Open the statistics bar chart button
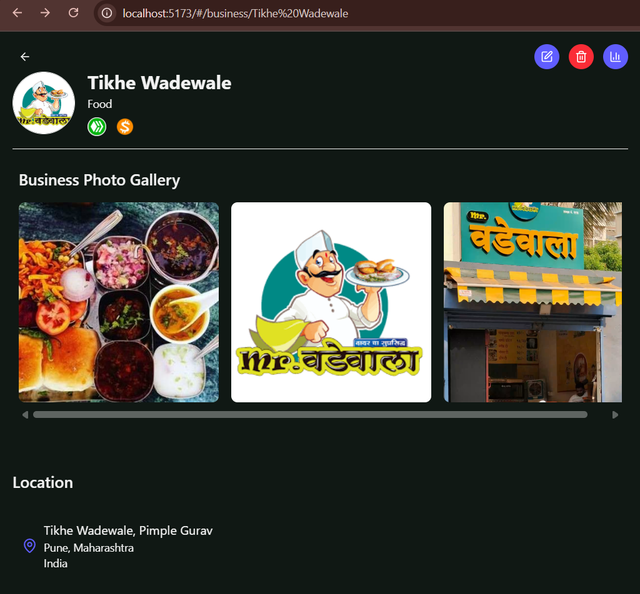Screen dimensions: 640x594 point(615,57)
